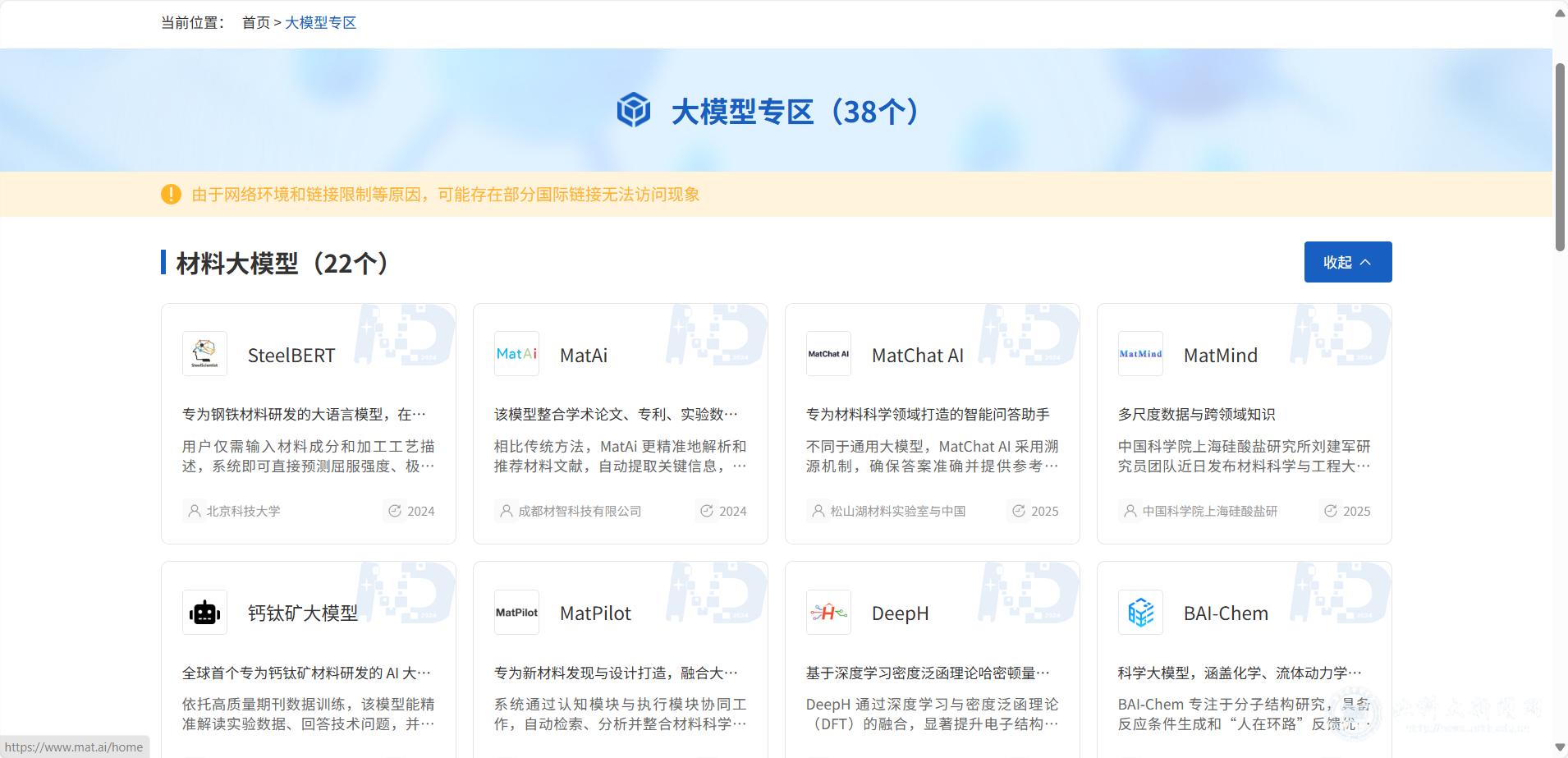
Task: Click the 钙钛矿大模型 robot icon
Action: (x=204, y=613)
